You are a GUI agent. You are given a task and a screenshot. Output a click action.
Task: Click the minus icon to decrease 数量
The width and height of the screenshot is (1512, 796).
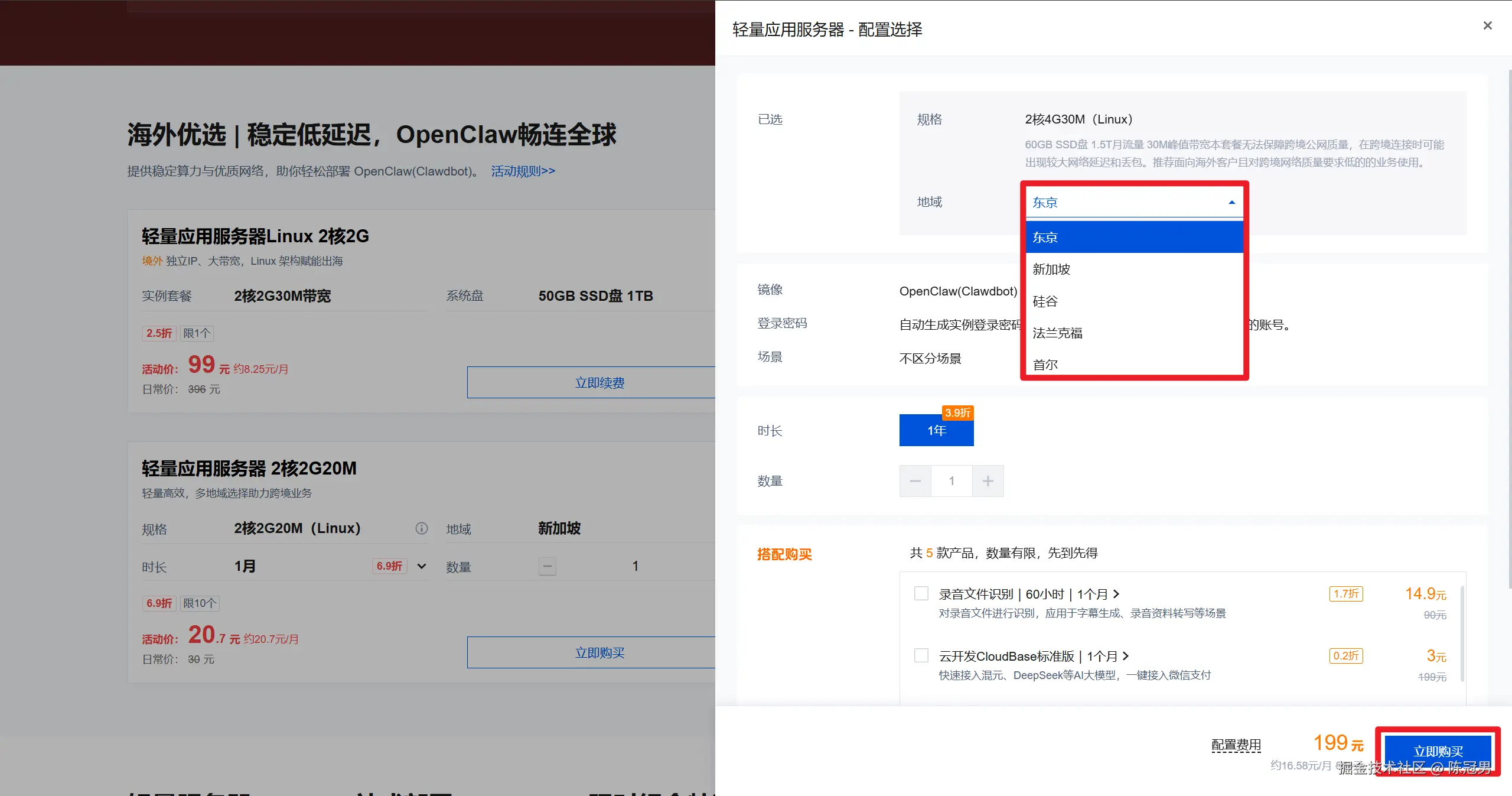(914, 480)
